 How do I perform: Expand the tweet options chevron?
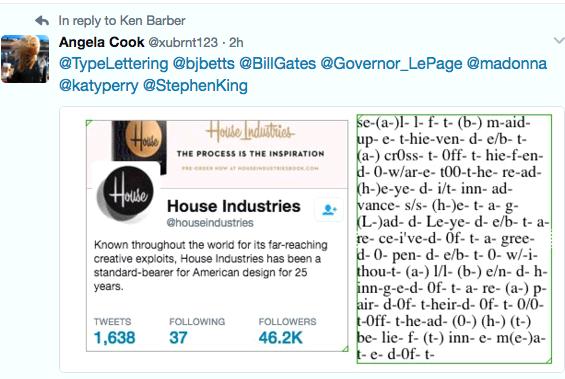click(x=559, y=40)
